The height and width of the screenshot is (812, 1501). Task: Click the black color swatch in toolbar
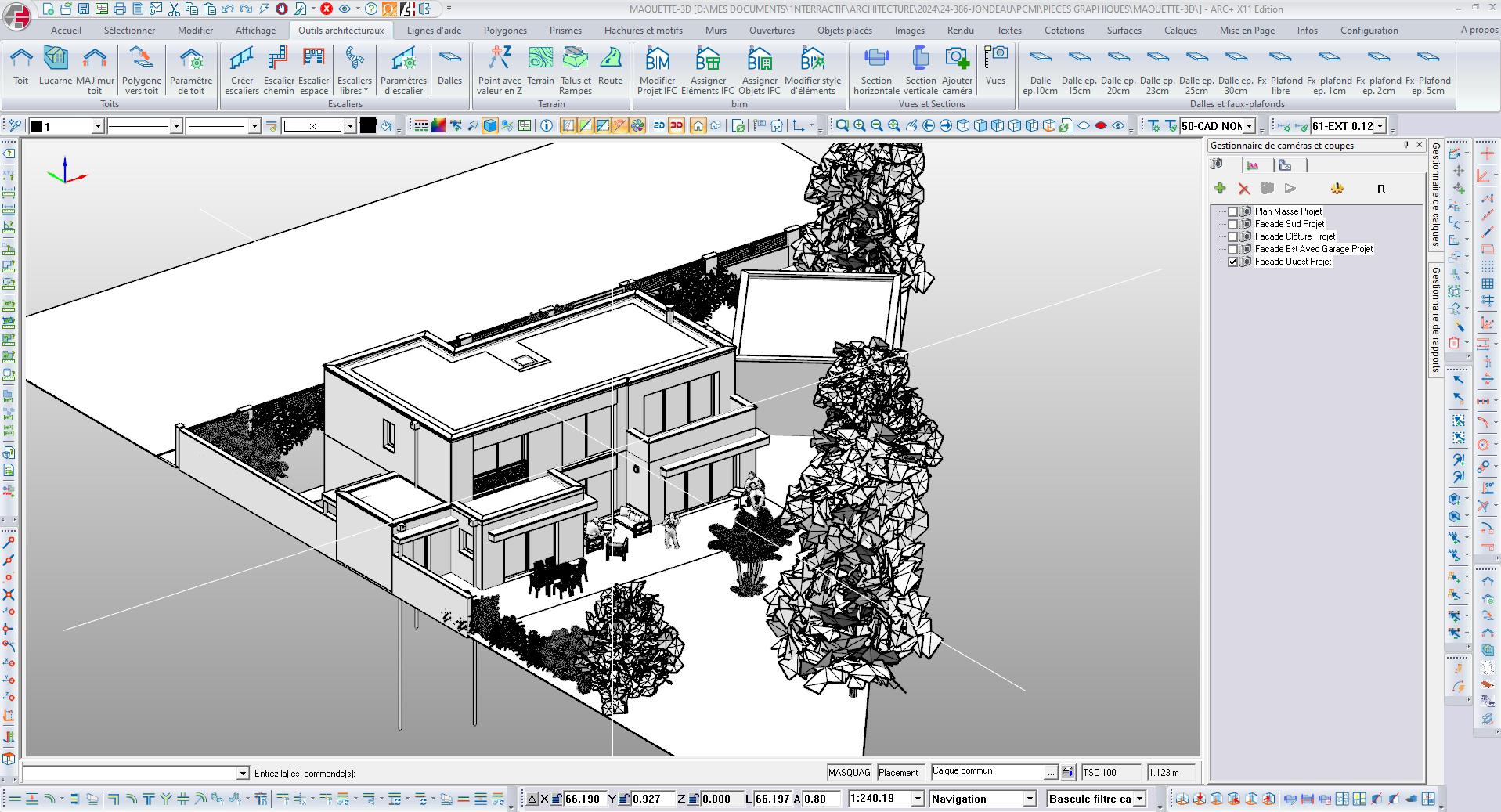pos(368,126)
